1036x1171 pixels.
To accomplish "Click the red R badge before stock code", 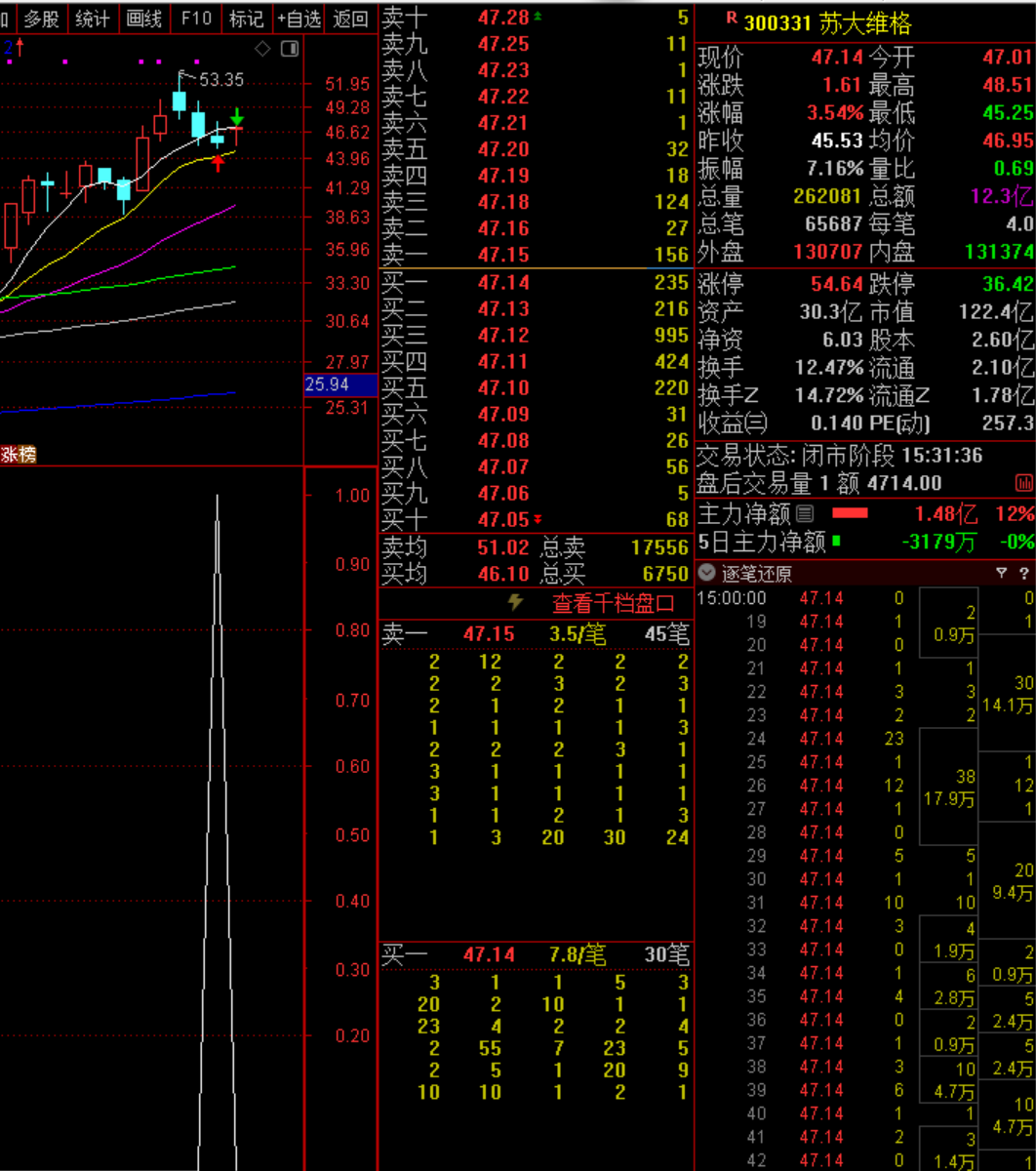I will pos(731,18).
